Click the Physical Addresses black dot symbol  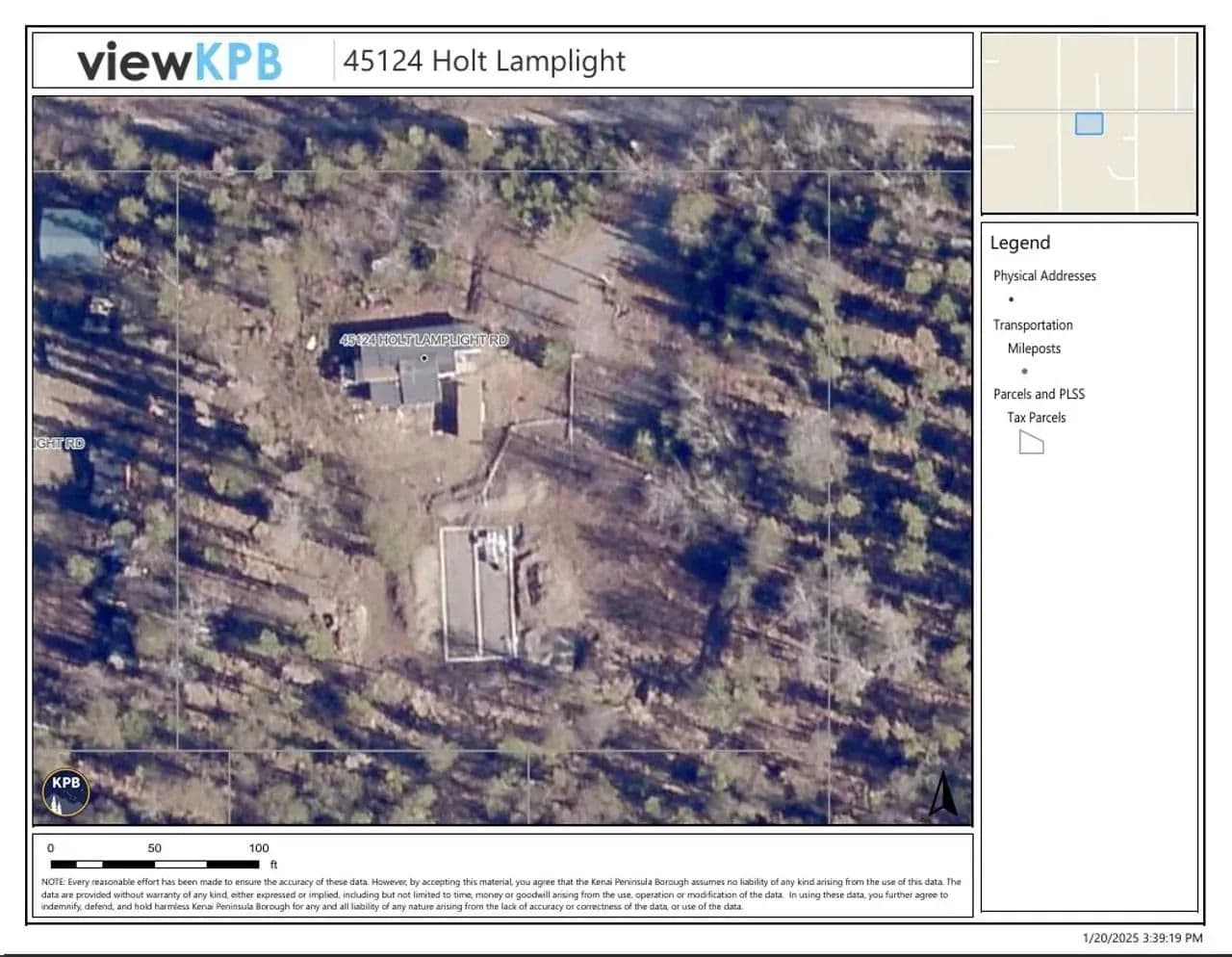1011,299
